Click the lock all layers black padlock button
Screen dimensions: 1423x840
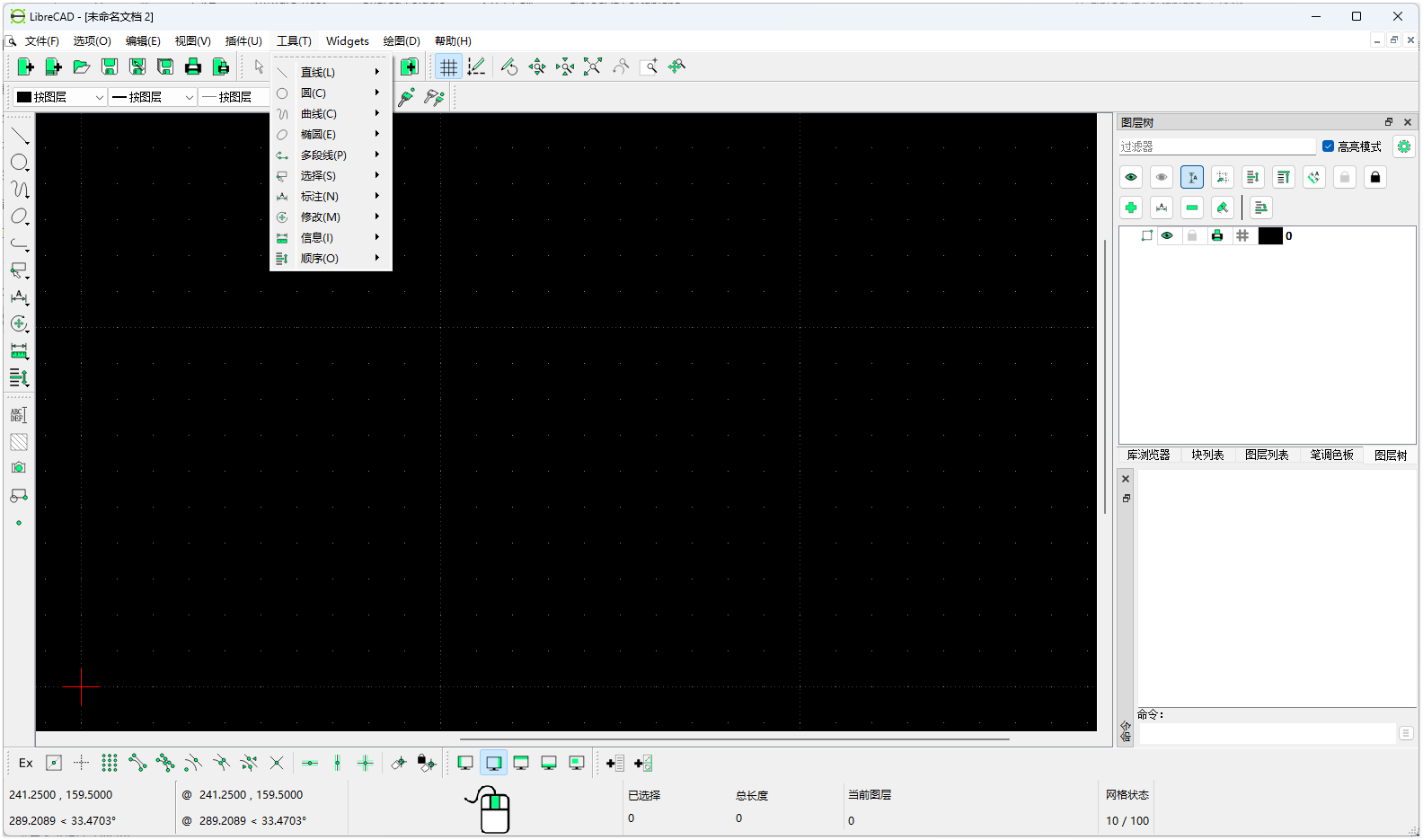pyautogui.click(x=1374, y=177)
